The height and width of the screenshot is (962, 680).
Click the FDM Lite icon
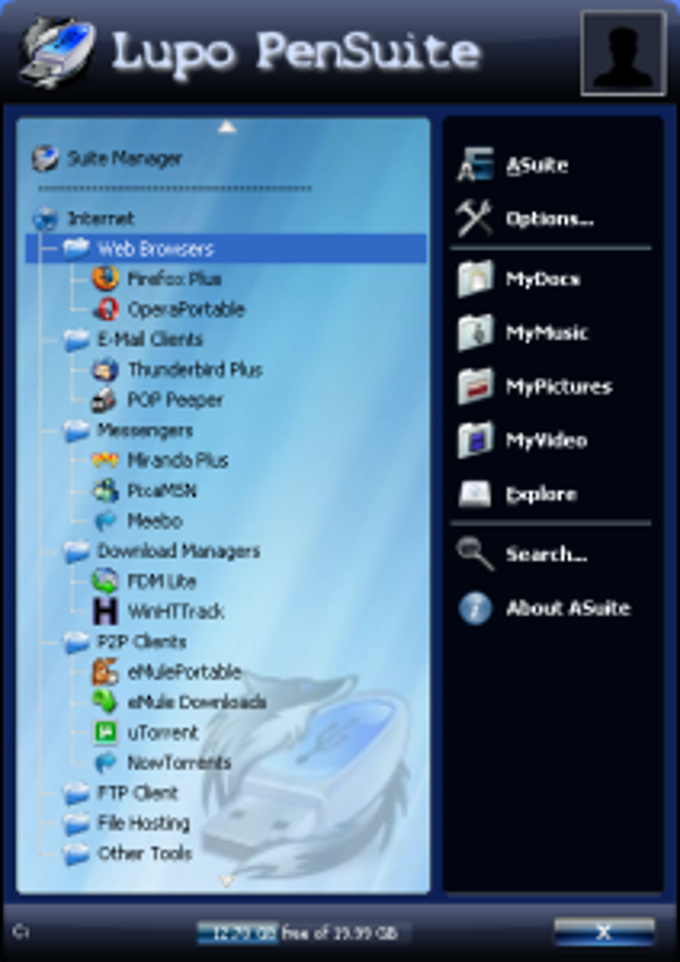click(105, 581)
